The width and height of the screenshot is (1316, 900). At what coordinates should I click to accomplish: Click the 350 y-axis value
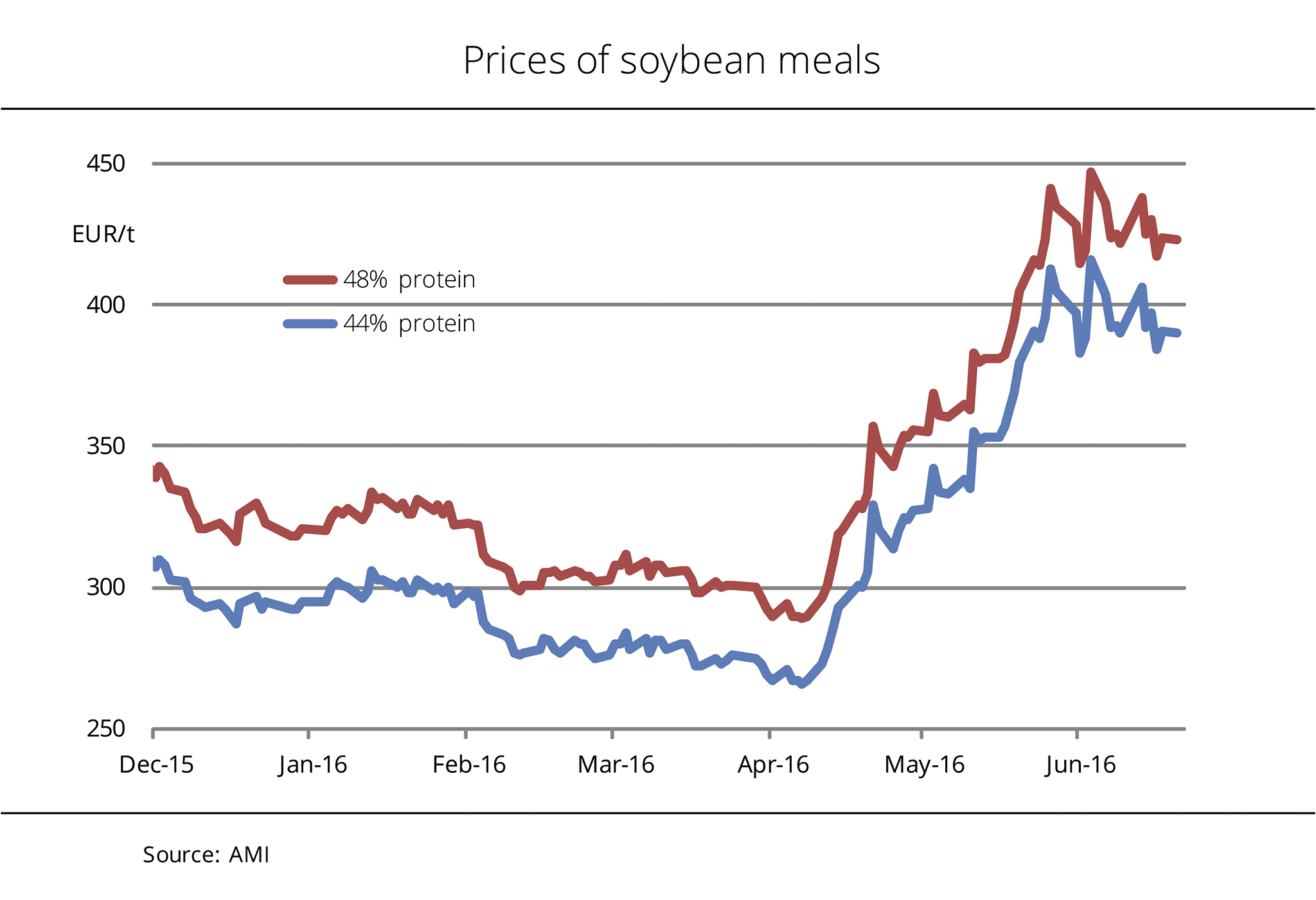pyautogui.click(x=106, y=446)
